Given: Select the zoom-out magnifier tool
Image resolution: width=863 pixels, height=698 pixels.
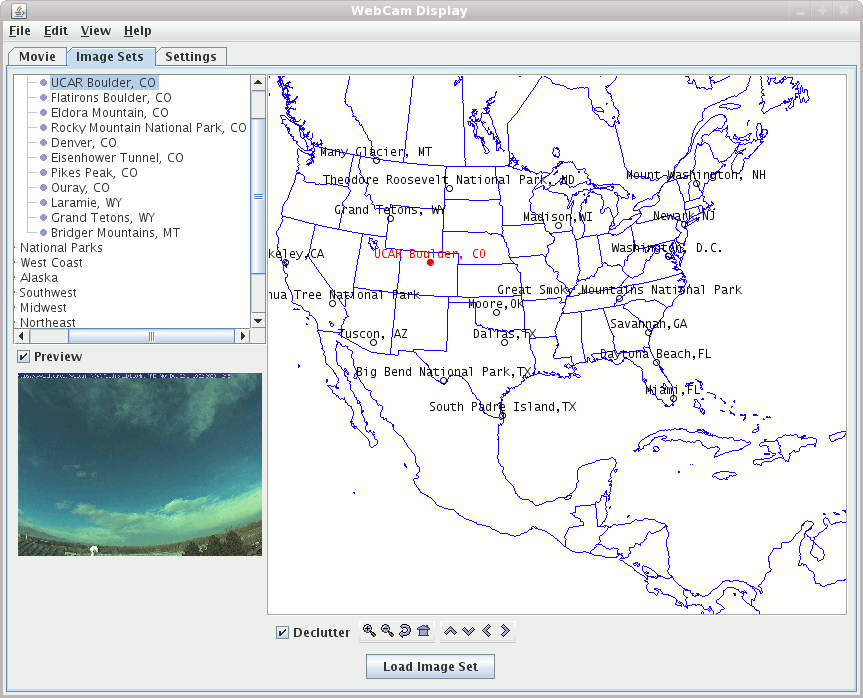Looking at the screenshot, I should click(x=386, y=631).
